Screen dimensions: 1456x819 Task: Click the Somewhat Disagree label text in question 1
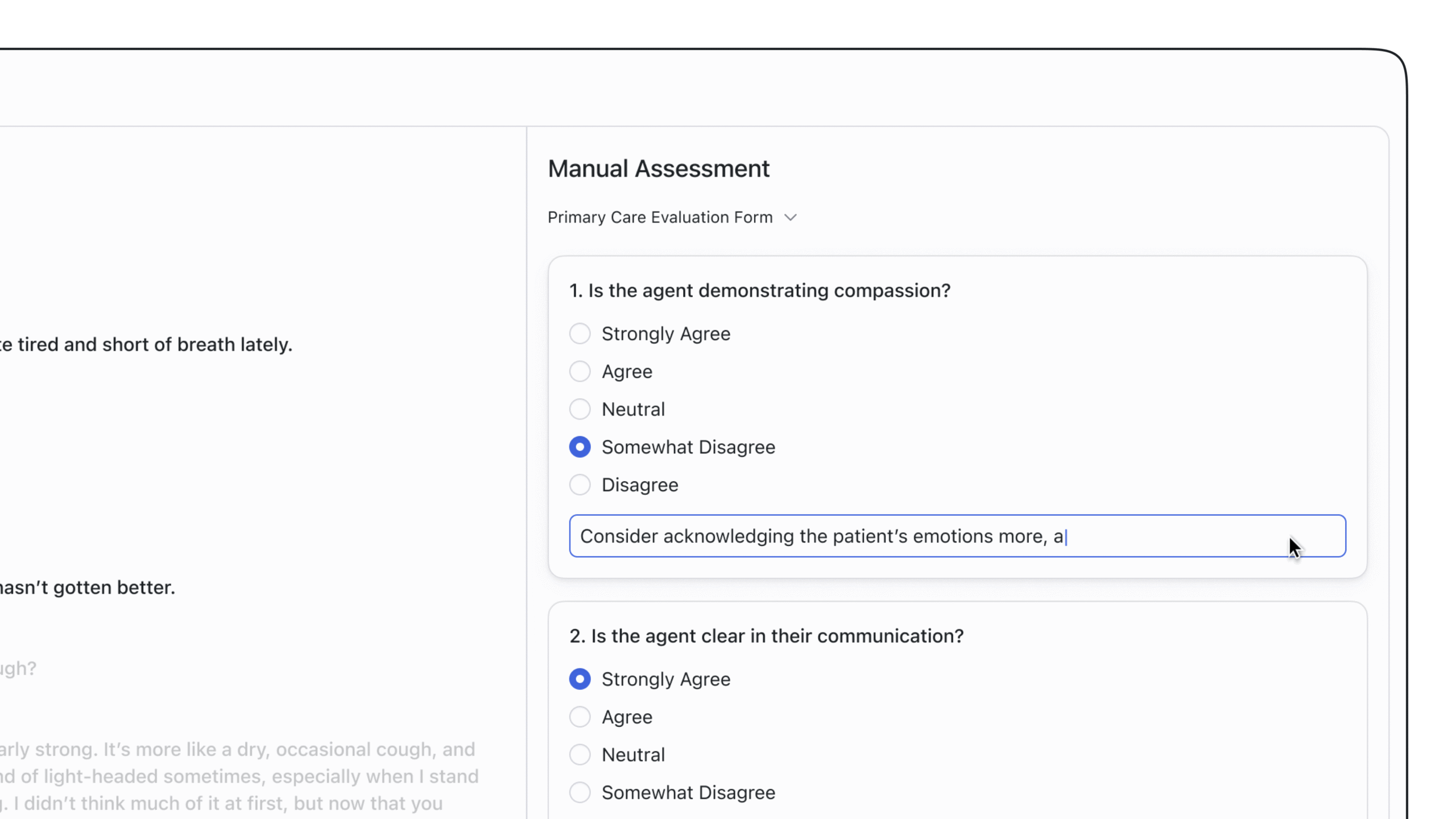[x=688, y=447]
